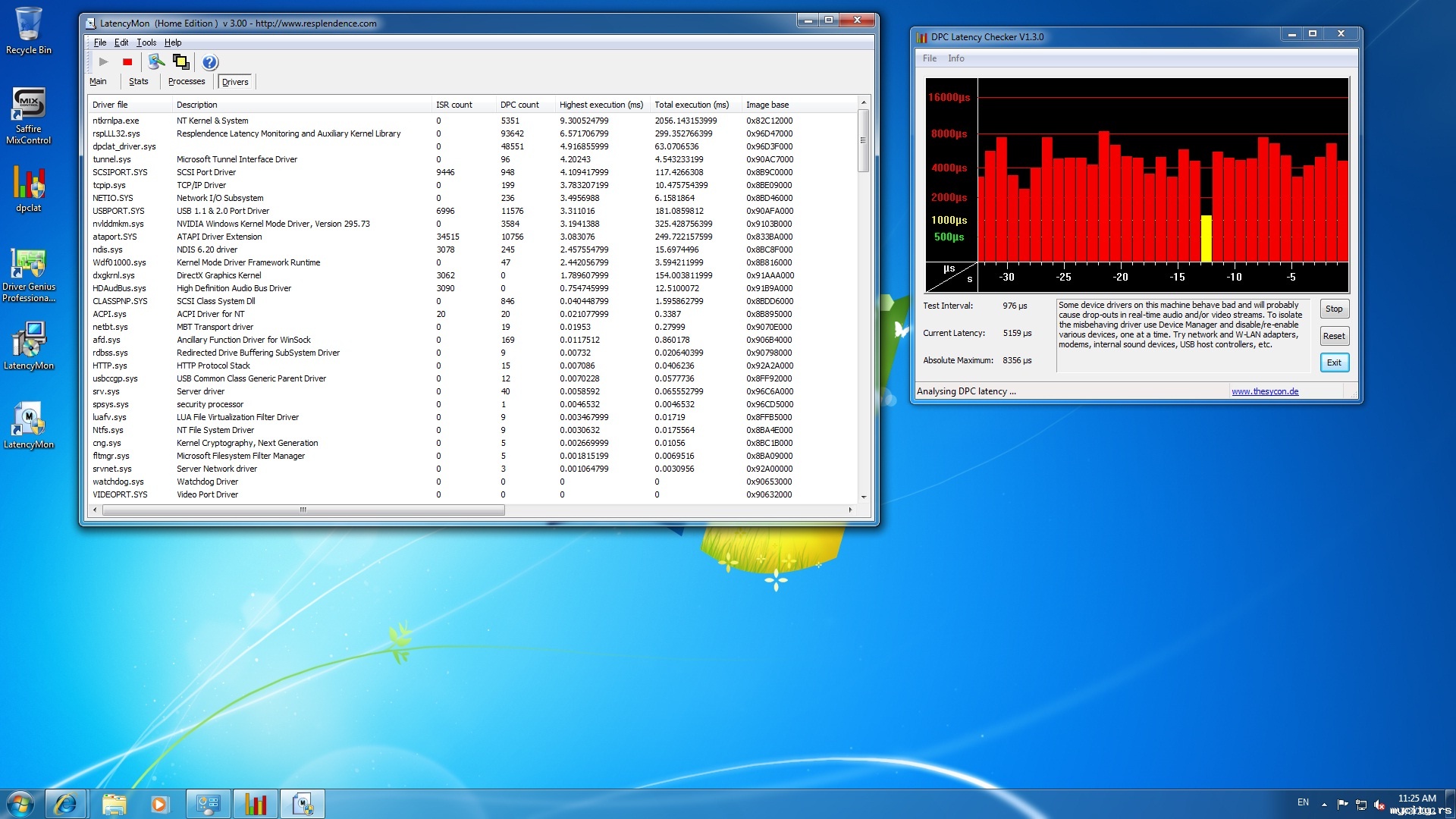Select the Driver Genius Professional desktop icon

pos(29,275)
